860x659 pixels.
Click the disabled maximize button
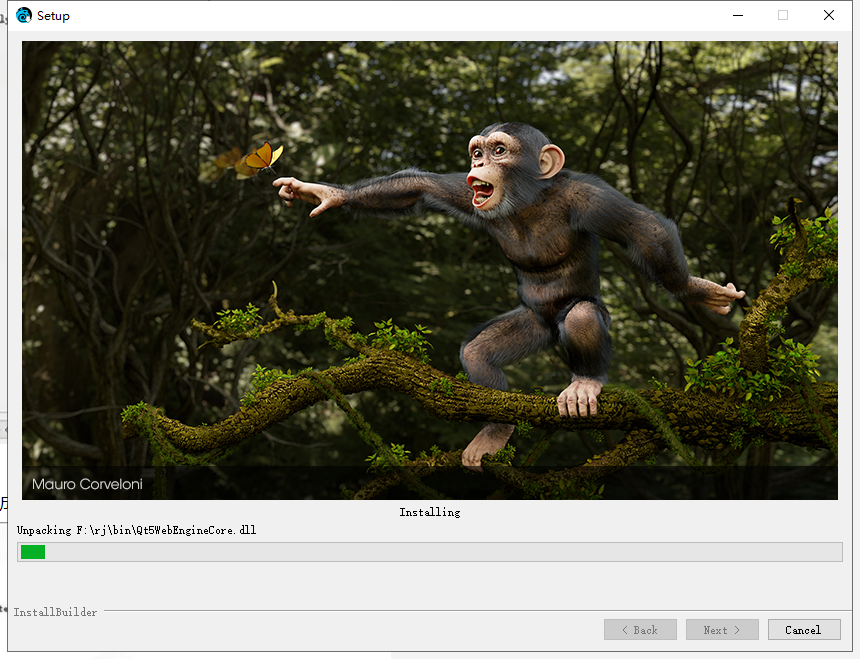click(x=783, y=15)
